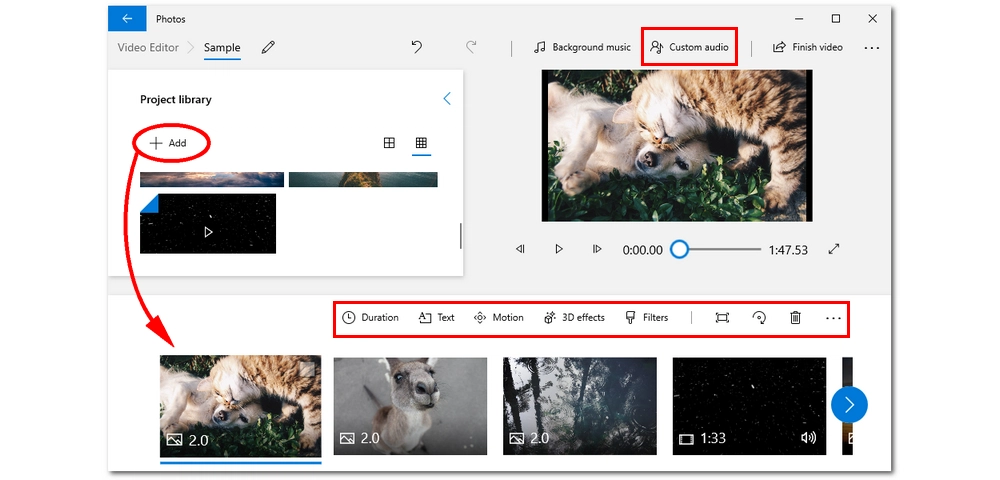This screenshot has width=1000, height=480.
Task: Select the kangaroo clip in storyboard
Action: pyautogui.click(x=410, y=406)
